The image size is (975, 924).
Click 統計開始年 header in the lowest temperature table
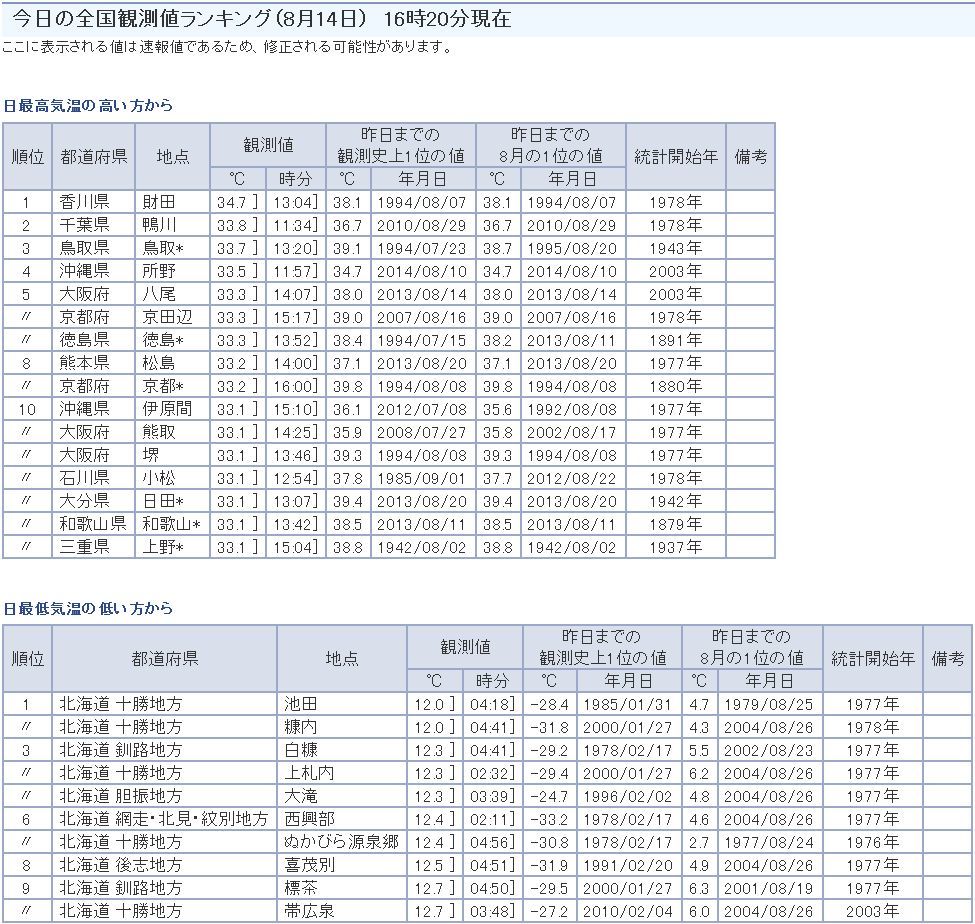872,658
